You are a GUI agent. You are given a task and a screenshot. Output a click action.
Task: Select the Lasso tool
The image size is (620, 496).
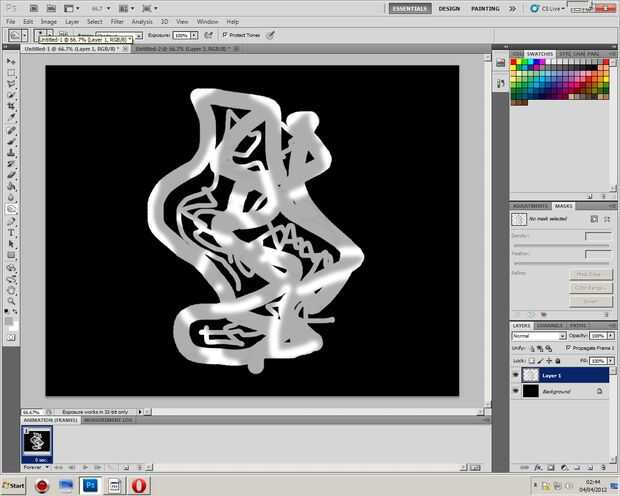click(x=11, y=84)
